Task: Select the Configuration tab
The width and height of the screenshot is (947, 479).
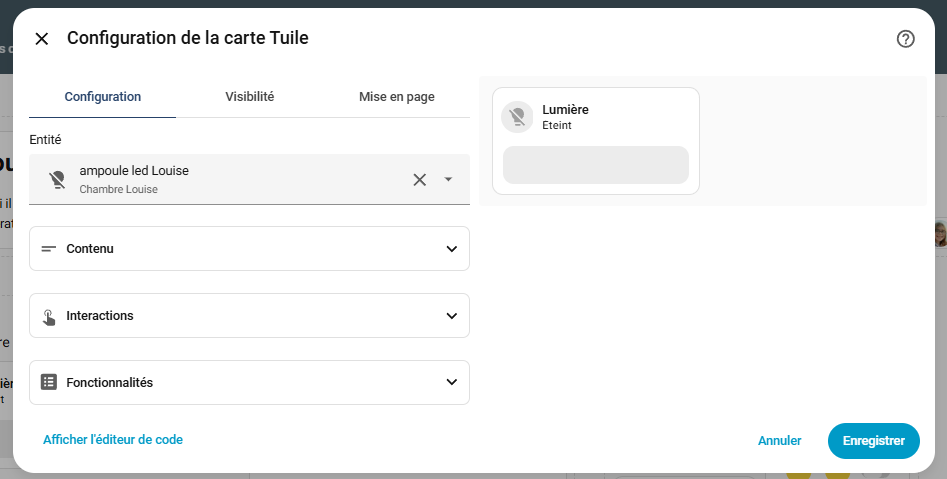Action: pos(103,97)
